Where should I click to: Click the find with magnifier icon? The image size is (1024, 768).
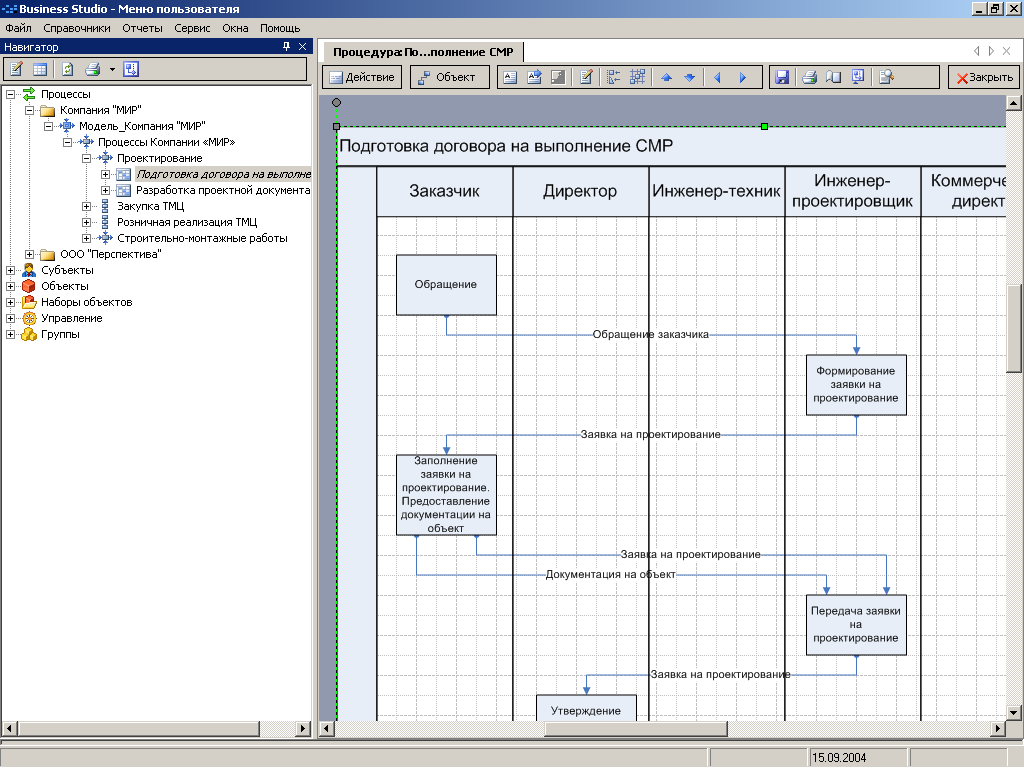pos(886,77)
